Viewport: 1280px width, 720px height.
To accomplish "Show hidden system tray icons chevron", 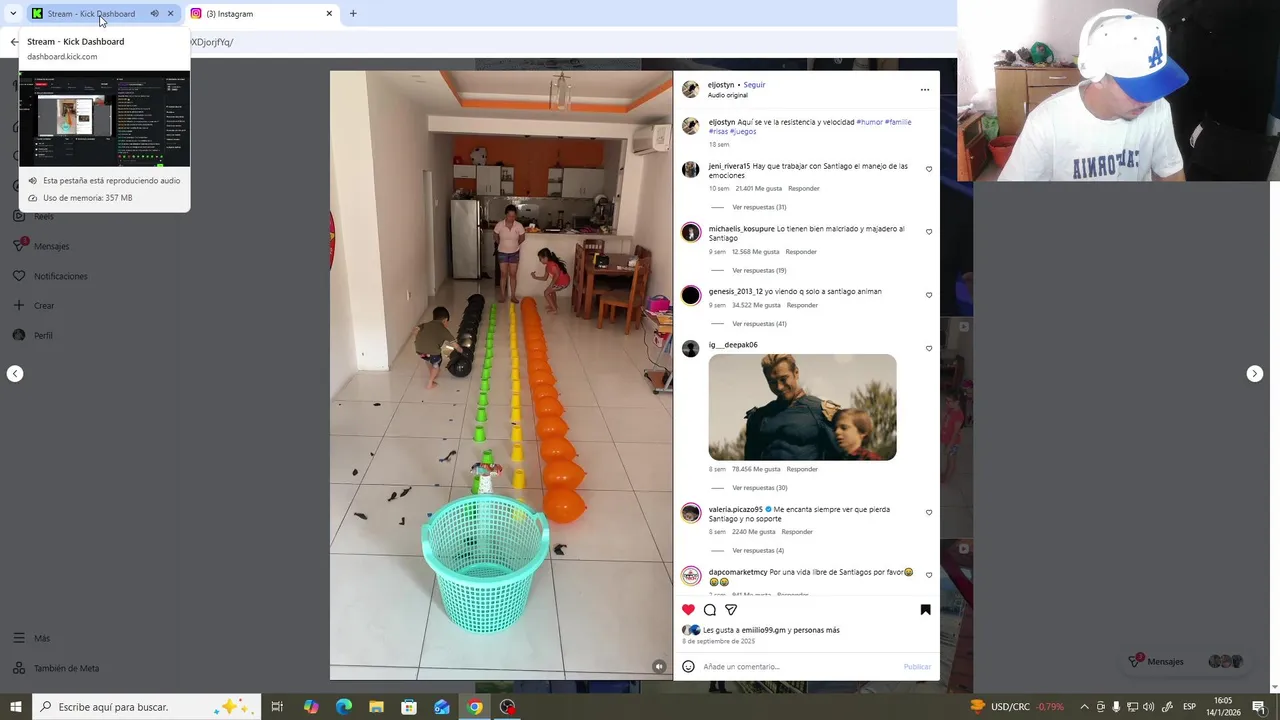I will (x=1084, y=707).
